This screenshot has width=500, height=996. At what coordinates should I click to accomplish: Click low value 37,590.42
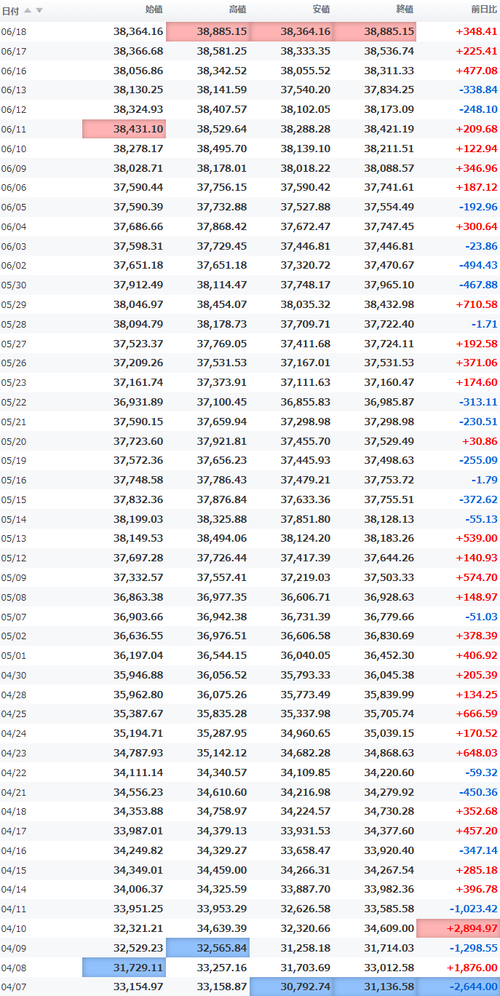click(x=306, y=187)
